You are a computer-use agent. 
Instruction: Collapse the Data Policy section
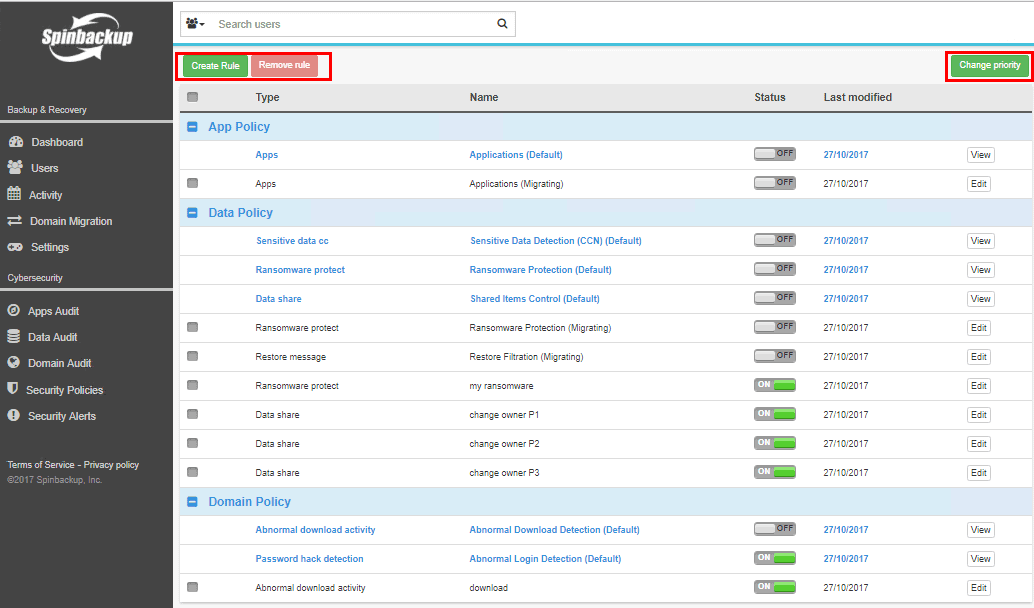coord(193,212)
